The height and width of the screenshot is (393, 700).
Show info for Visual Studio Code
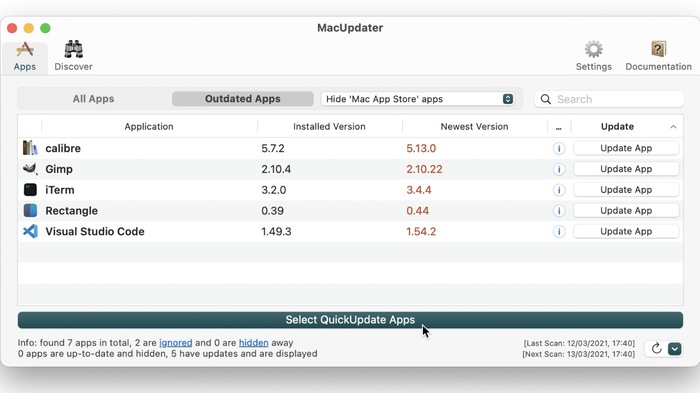point(559,231)
